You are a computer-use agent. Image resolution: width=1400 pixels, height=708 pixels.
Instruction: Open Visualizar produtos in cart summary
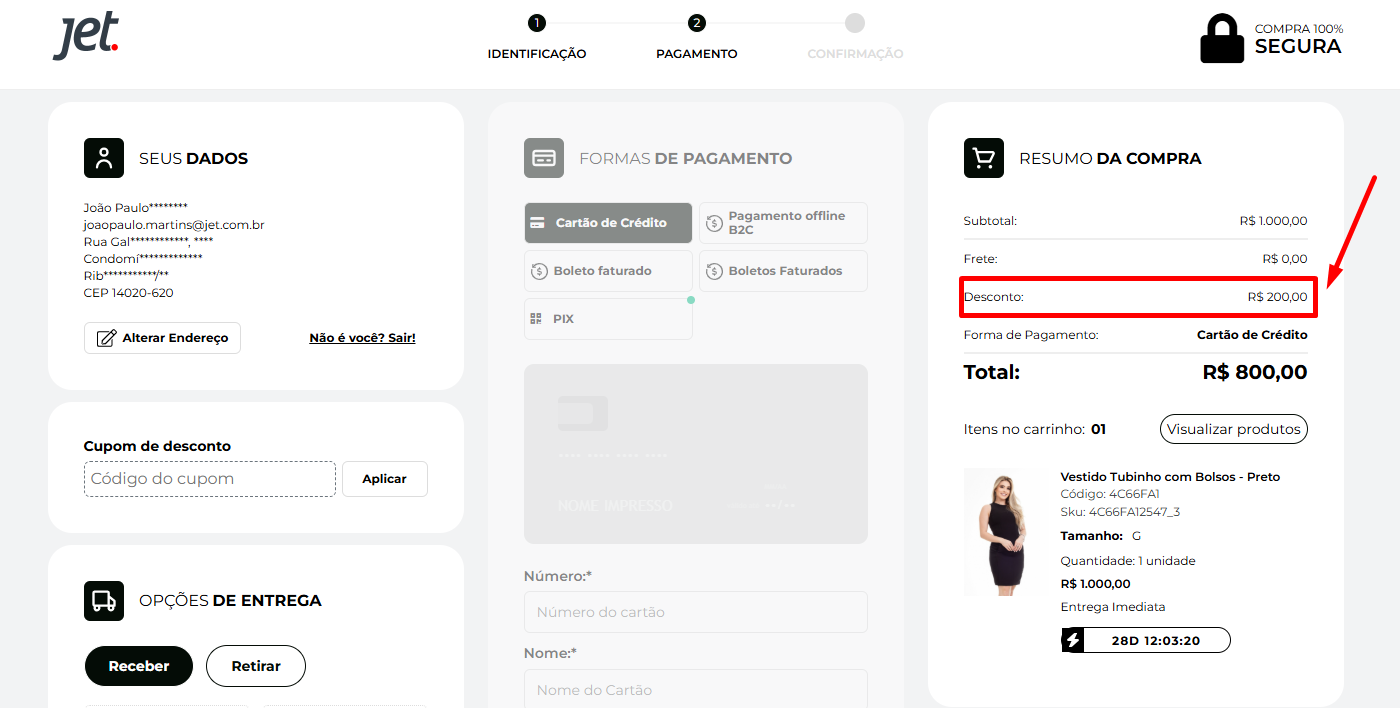pos(1233,429)
